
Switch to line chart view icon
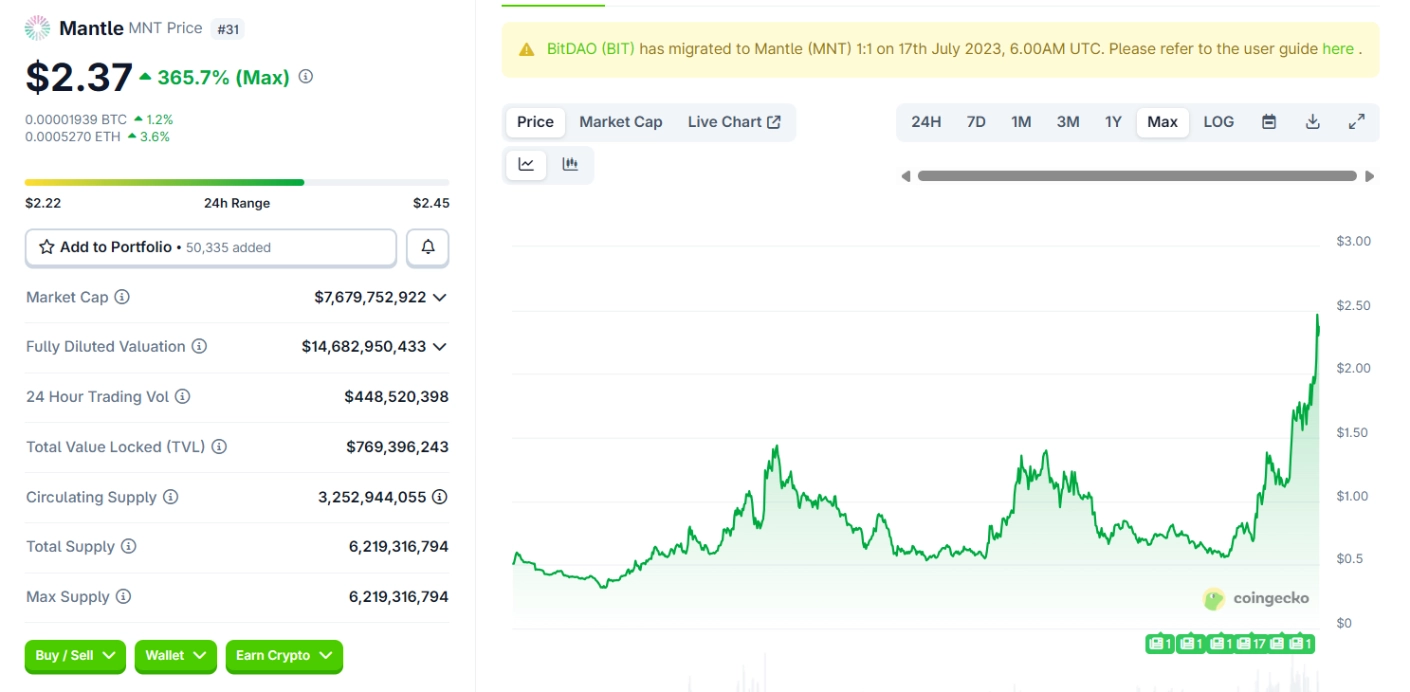526,165
